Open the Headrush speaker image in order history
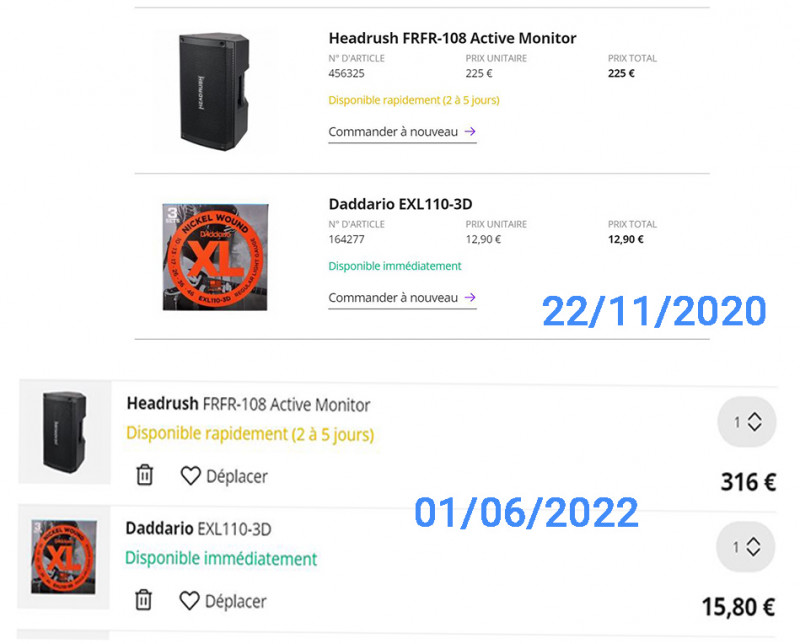 [215, 88]
